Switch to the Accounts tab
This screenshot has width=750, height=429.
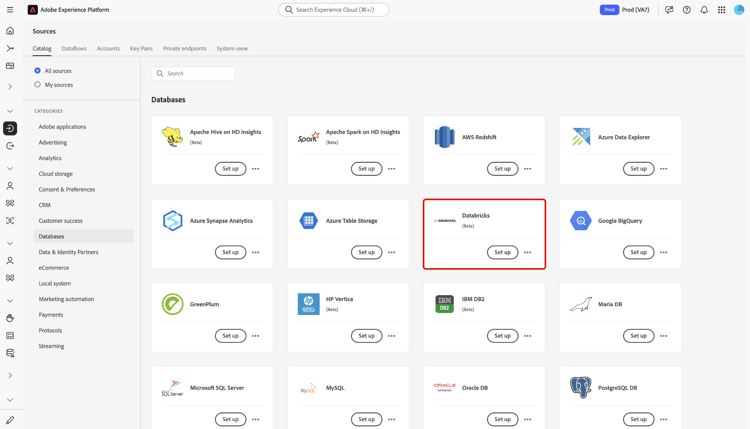pyautogui.click(x=108, y=48)
